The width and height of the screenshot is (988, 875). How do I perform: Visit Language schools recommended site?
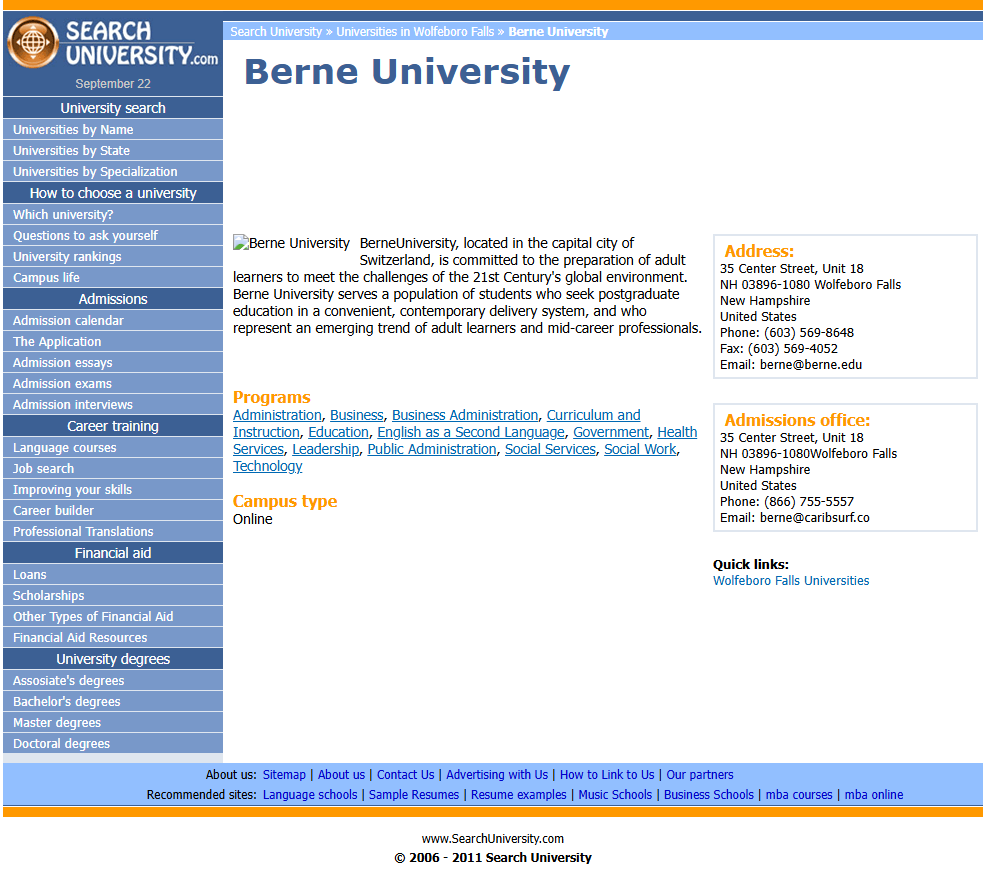click(x=310, y=795)
